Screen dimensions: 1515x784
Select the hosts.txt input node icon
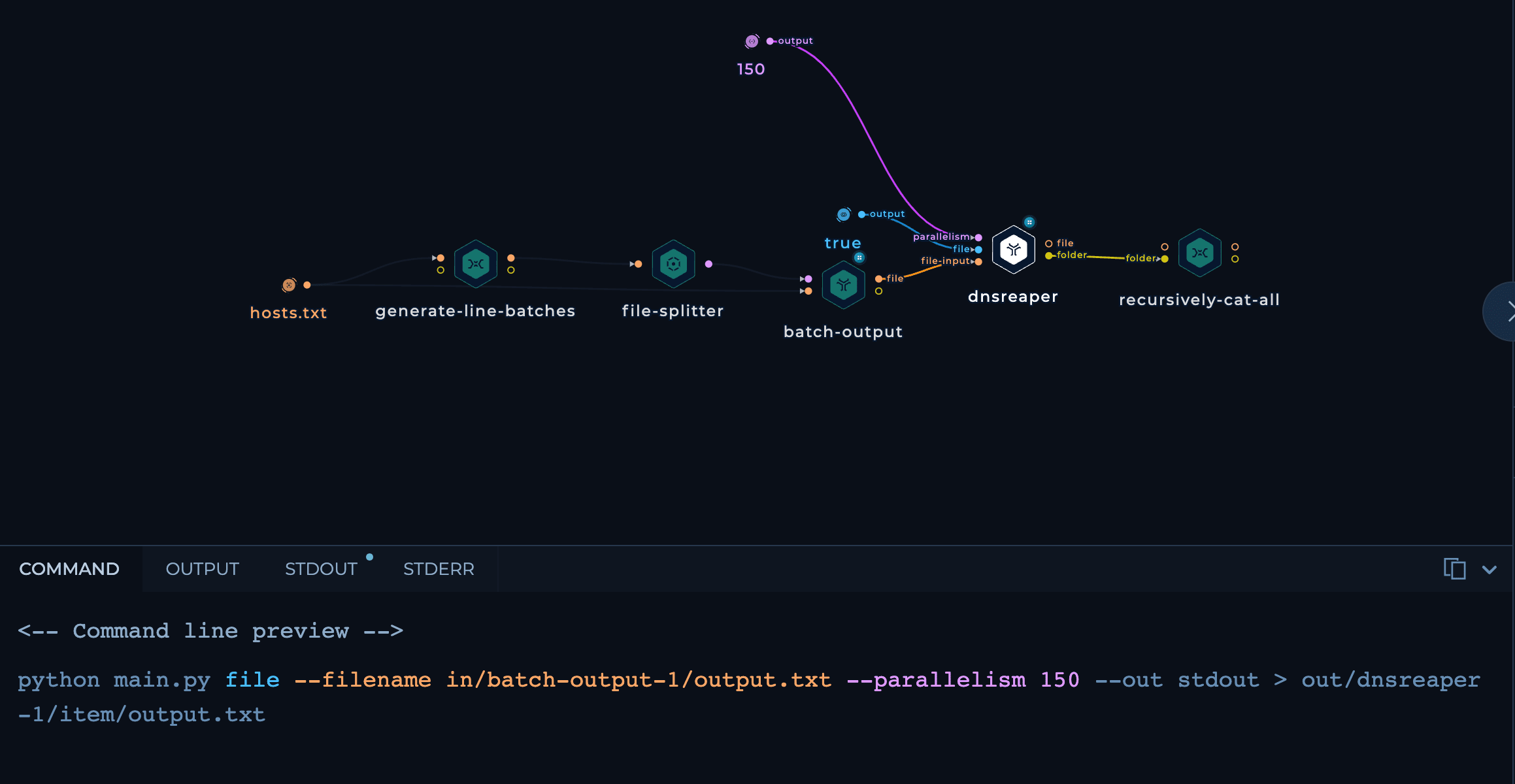pyautogui.click(x=289, y=285)
